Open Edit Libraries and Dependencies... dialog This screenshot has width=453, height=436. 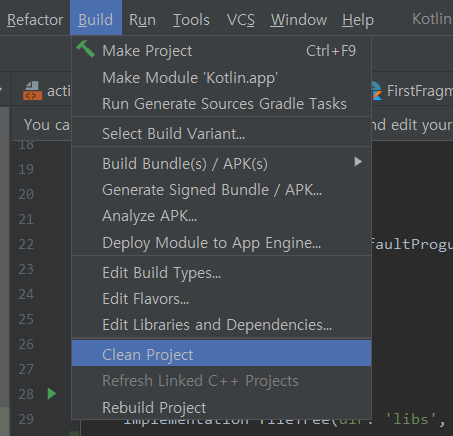pos(221,324)
